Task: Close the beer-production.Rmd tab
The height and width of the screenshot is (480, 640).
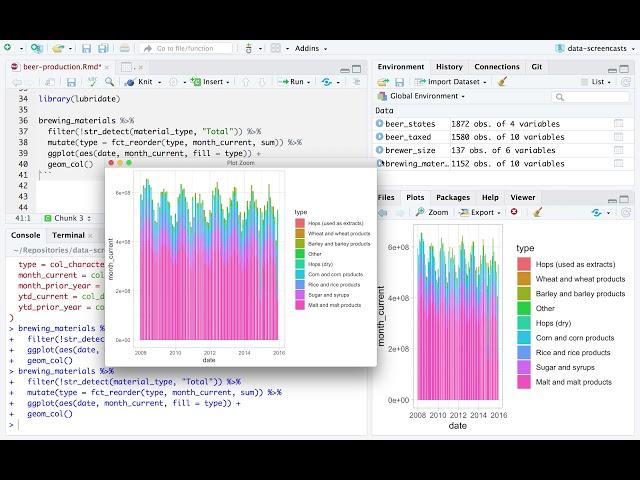Action: pyautogui.click(x=107, y=67)
